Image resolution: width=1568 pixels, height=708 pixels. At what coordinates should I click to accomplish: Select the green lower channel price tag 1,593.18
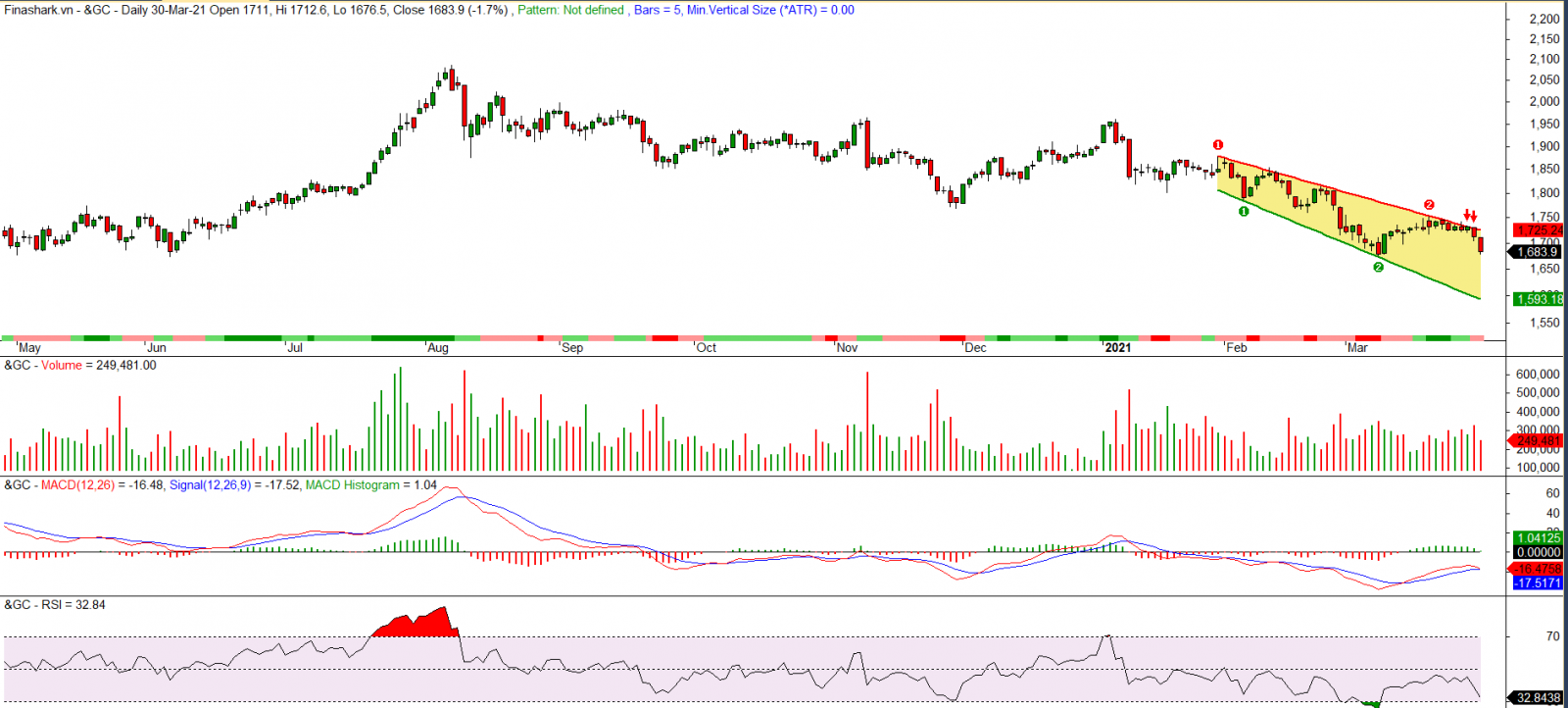click(x=1539, y=299)
